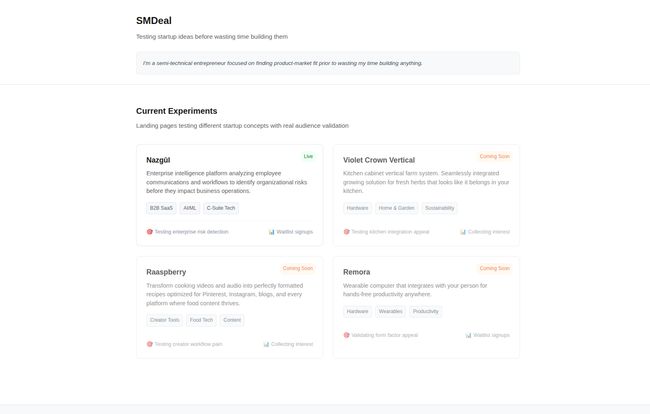The height and width of the screenshot is (414, 650).
Task: Click the Raaspberry card heading
Action: click(x=166, y=272)
